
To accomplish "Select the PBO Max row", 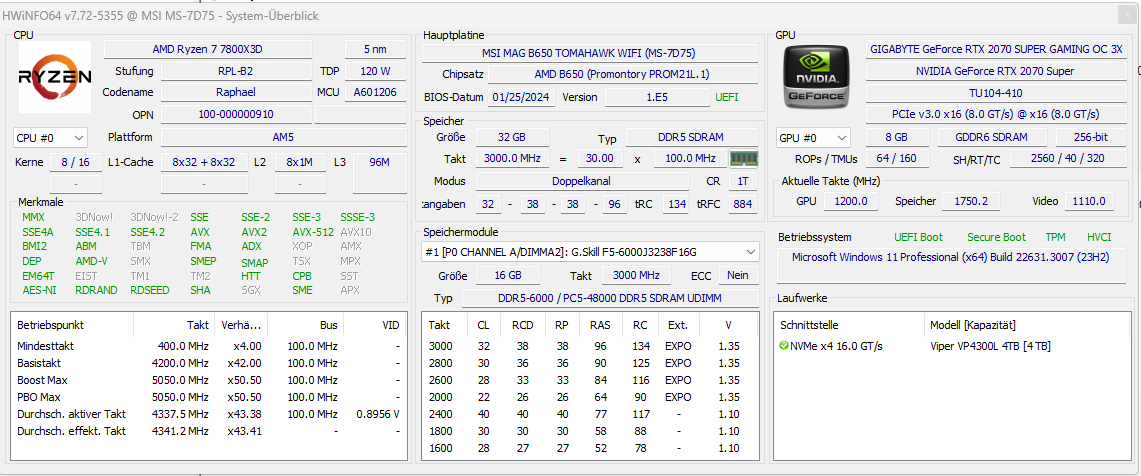I will (x=208, y=397).
